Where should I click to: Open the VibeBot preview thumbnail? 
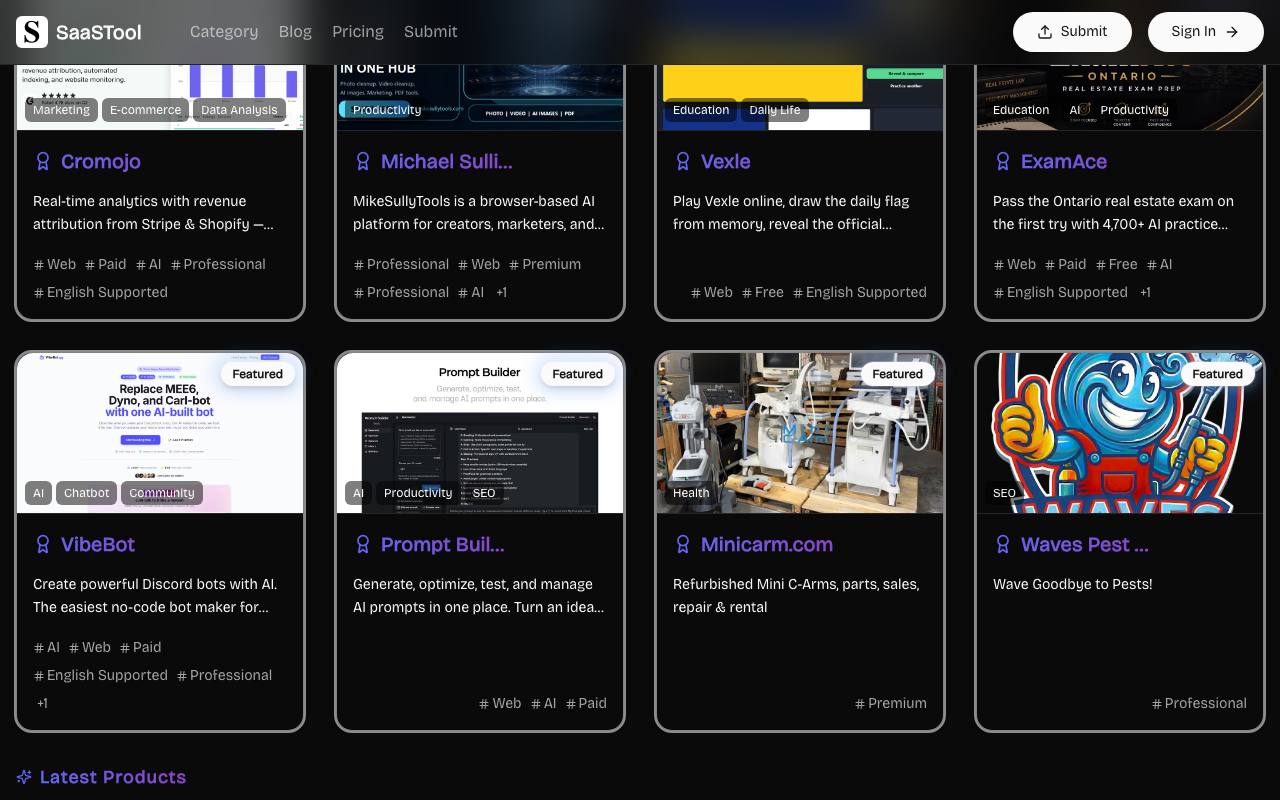pyautogui.click(x=160, y=432)
